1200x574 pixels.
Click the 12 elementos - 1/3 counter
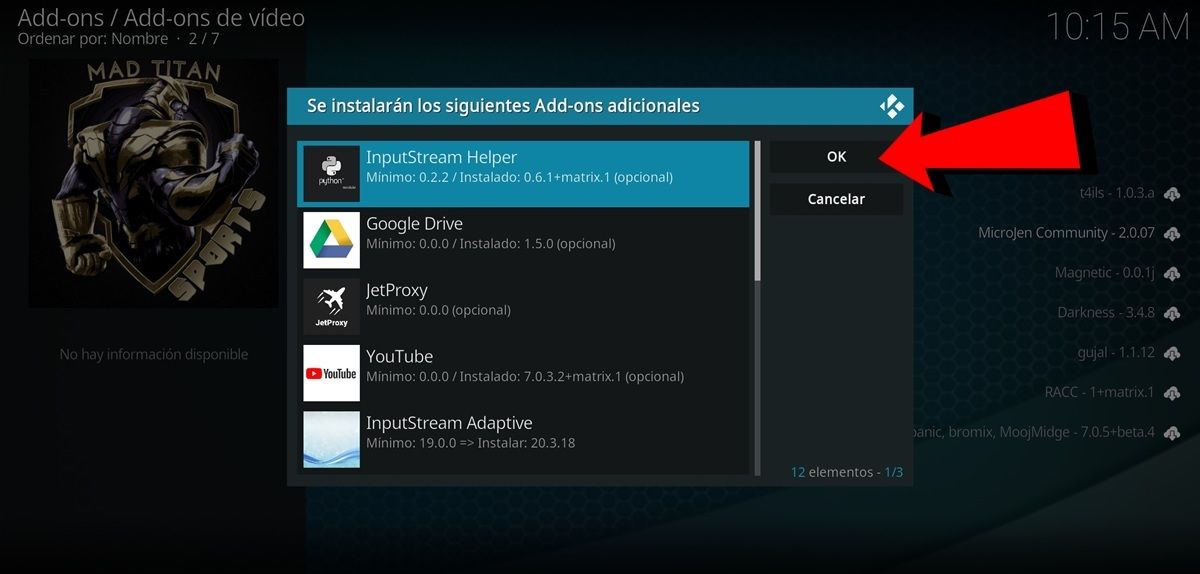point(847,471)
